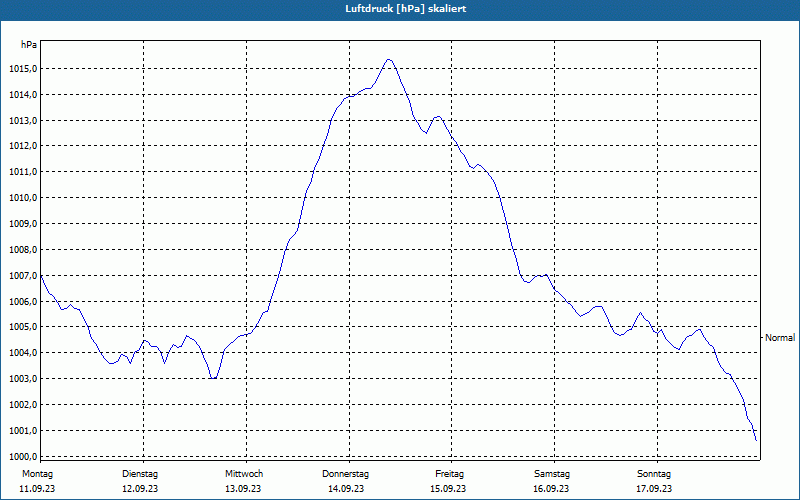800x500 pixels.
Task: Select the Samstag 16.09.23 date label
Action: (552, 481)
